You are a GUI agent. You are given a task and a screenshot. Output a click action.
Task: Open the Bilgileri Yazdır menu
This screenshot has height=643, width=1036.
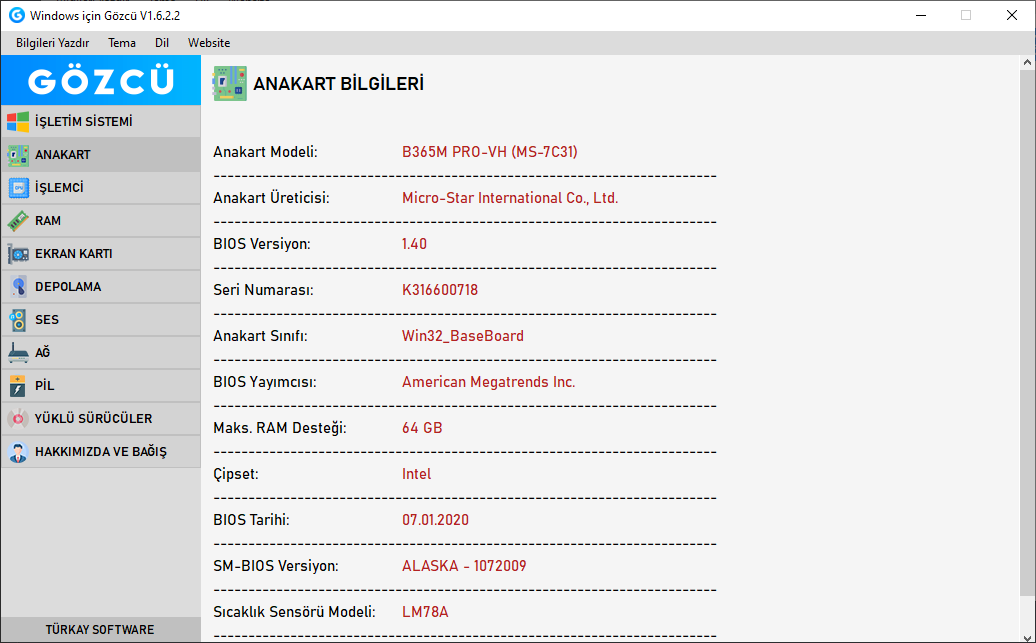coord(53,43)
